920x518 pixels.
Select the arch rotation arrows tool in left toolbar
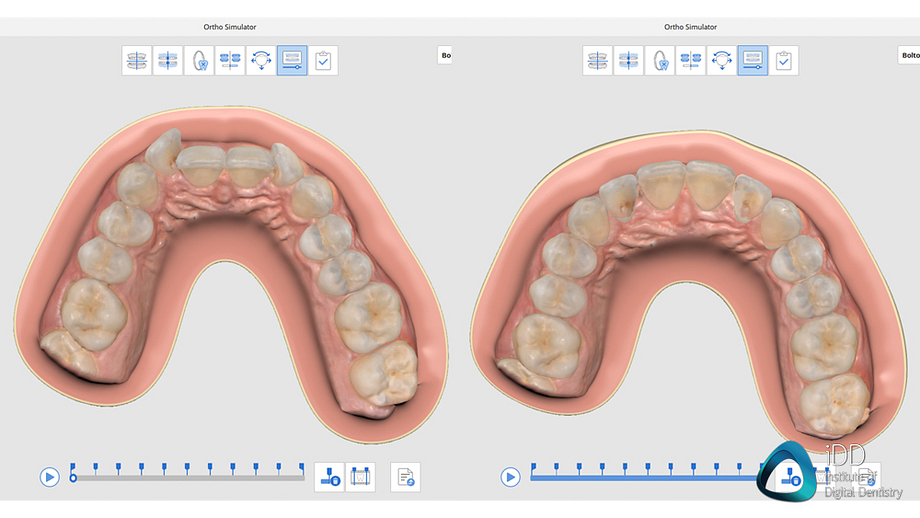coord(261,61)
